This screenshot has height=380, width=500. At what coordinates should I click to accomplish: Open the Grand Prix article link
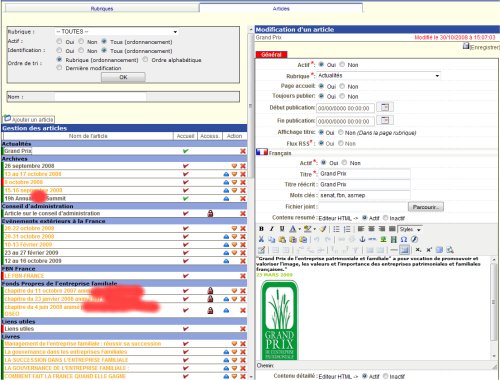(x=18, y=151)
